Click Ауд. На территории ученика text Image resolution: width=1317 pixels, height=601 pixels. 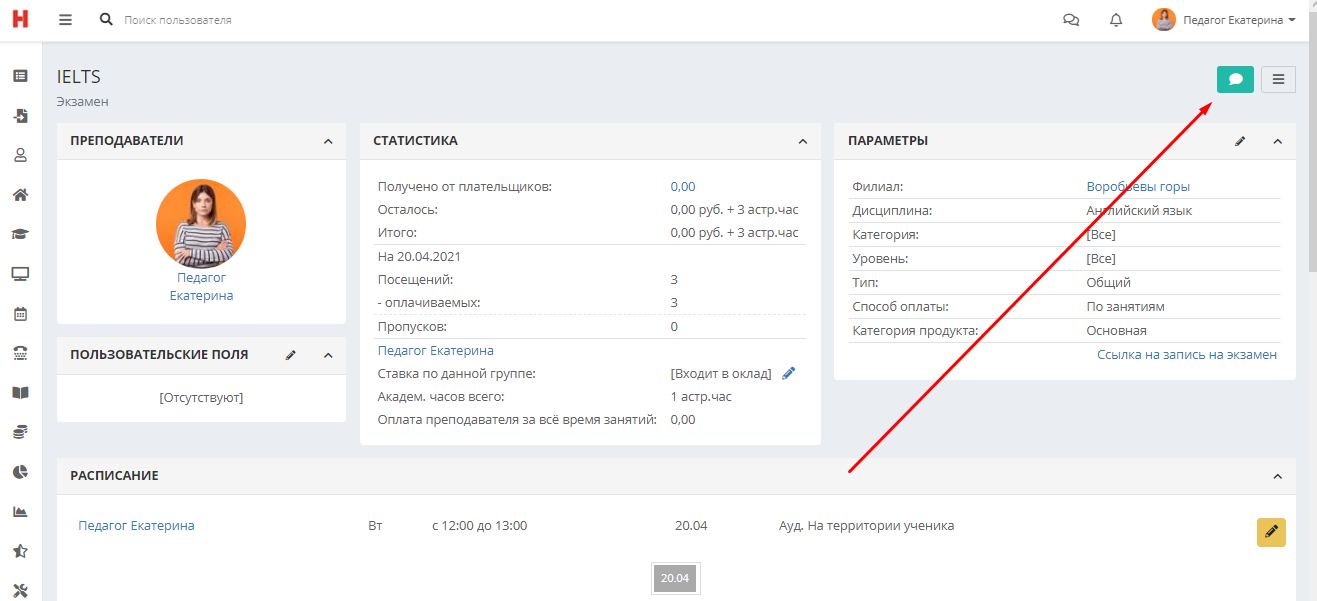click(x=866, y=526)
